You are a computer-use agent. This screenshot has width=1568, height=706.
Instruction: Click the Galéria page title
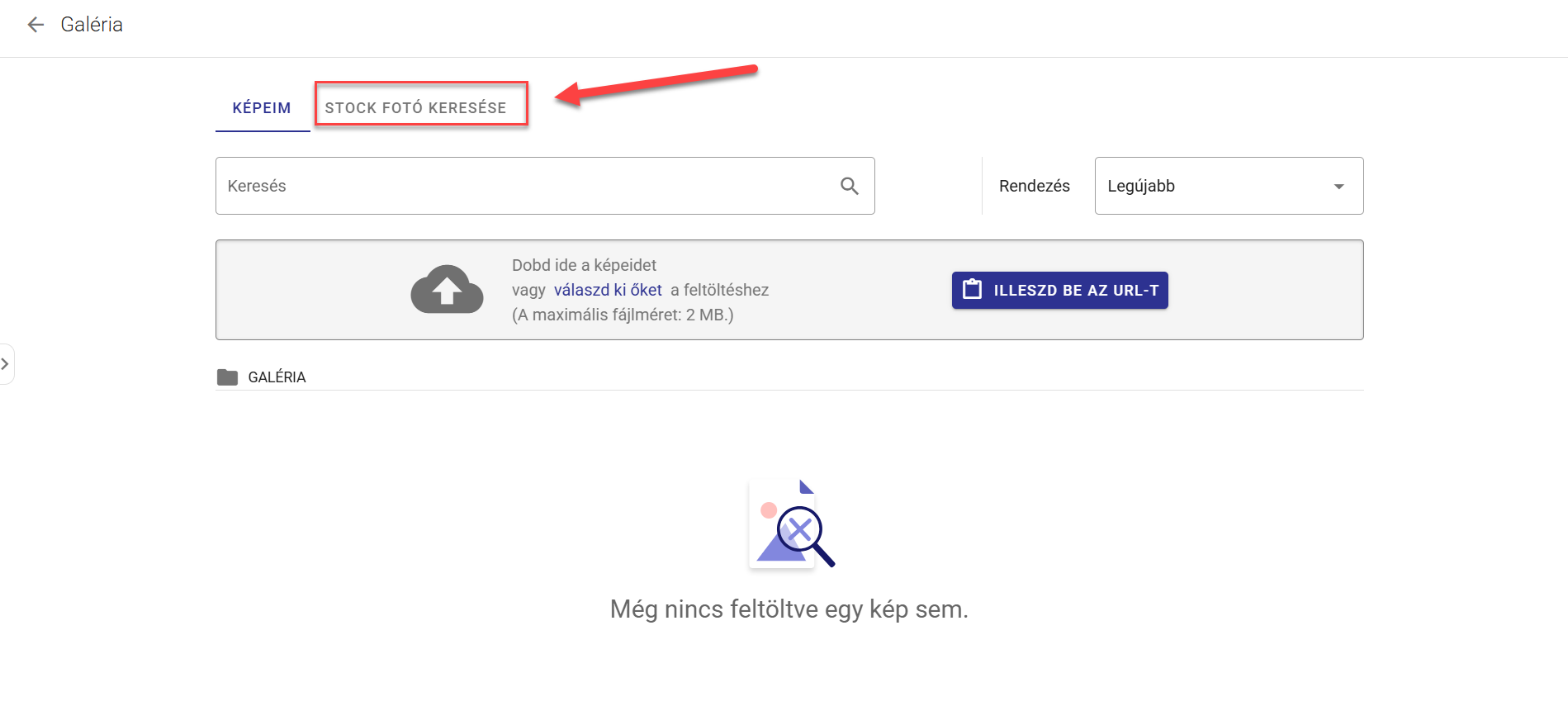[92, 25]
